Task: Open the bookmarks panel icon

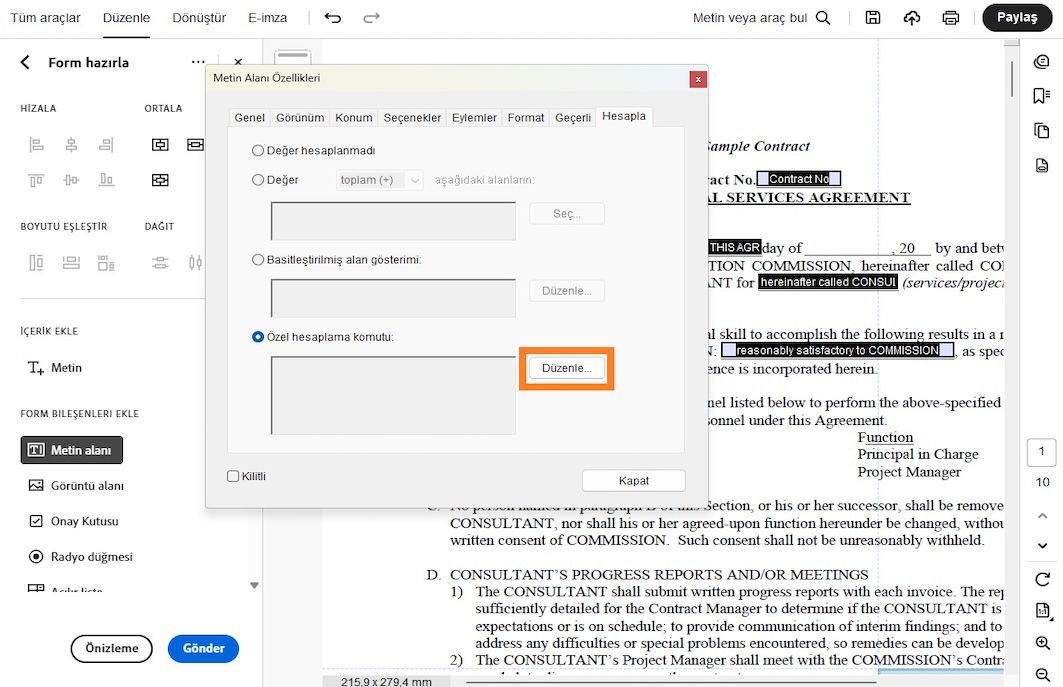Action: [1042, 94]
